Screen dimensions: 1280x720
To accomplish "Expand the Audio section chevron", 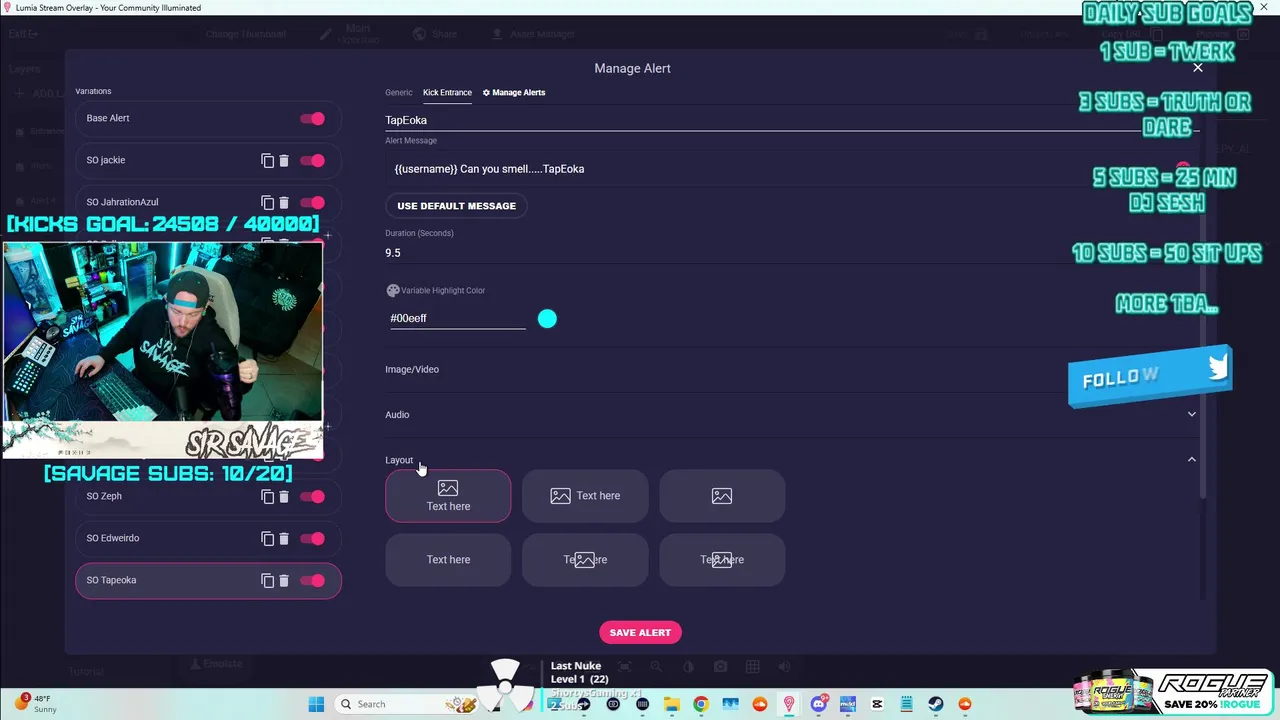I will tap(1191, 414).
